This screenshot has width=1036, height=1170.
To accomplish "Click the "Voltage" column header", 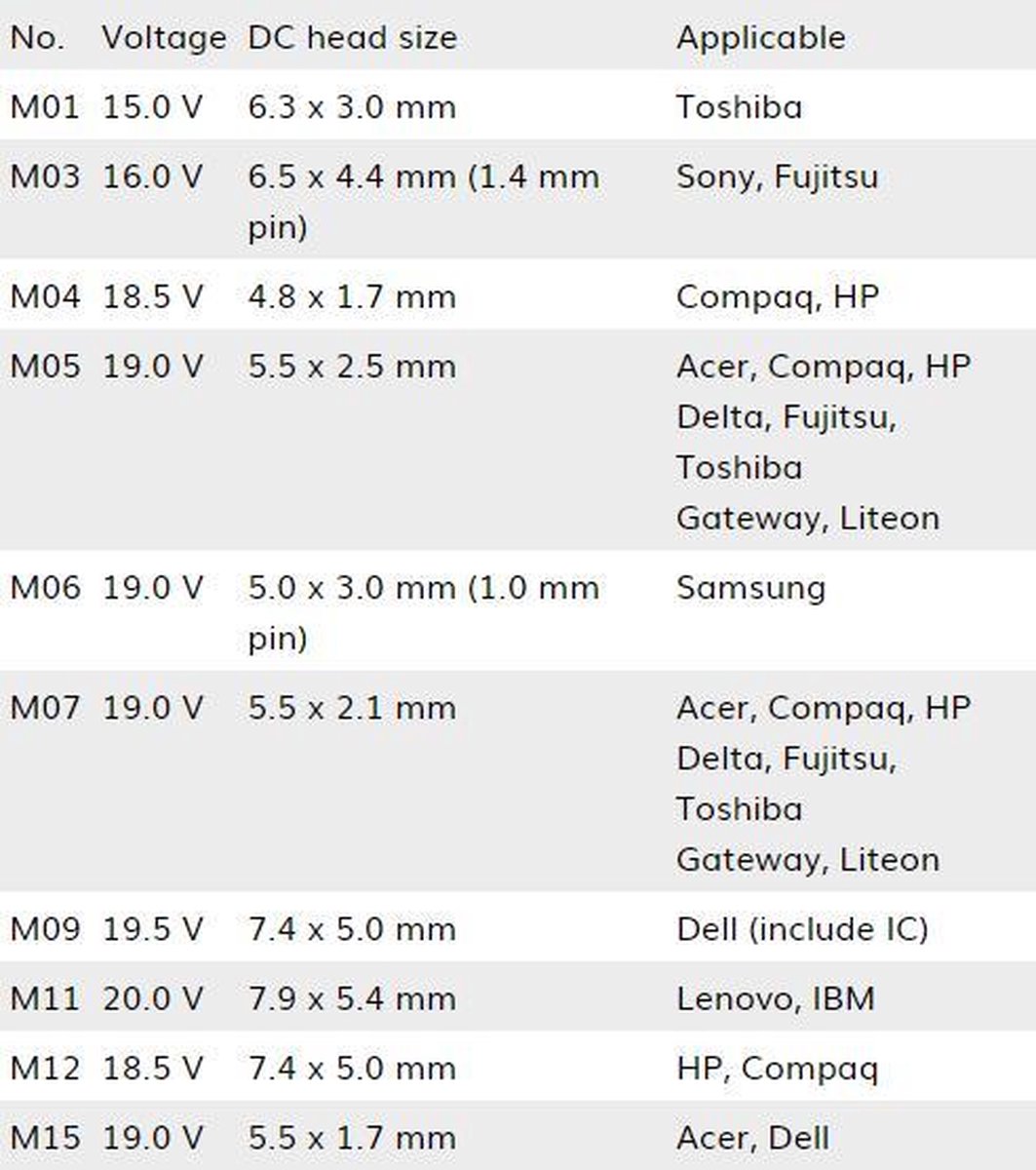I will [164, 38].
